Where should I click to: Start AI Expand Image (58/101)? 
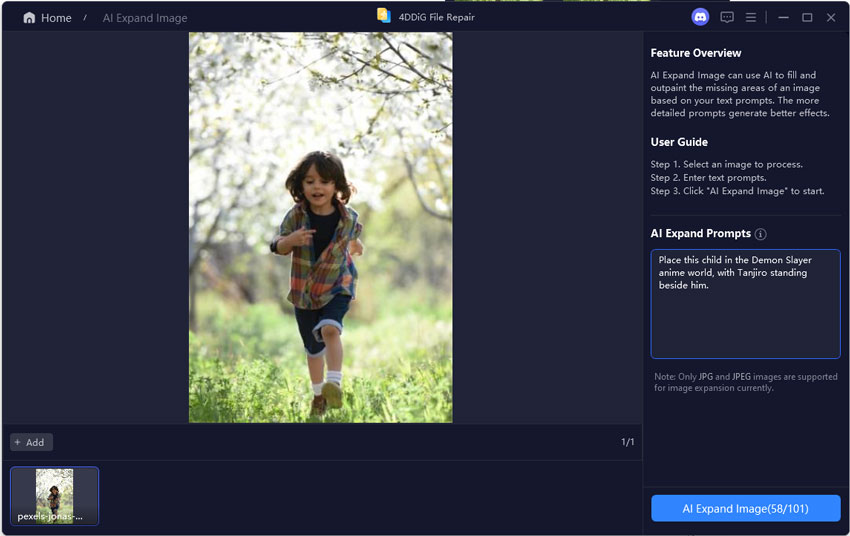(745, 508)
